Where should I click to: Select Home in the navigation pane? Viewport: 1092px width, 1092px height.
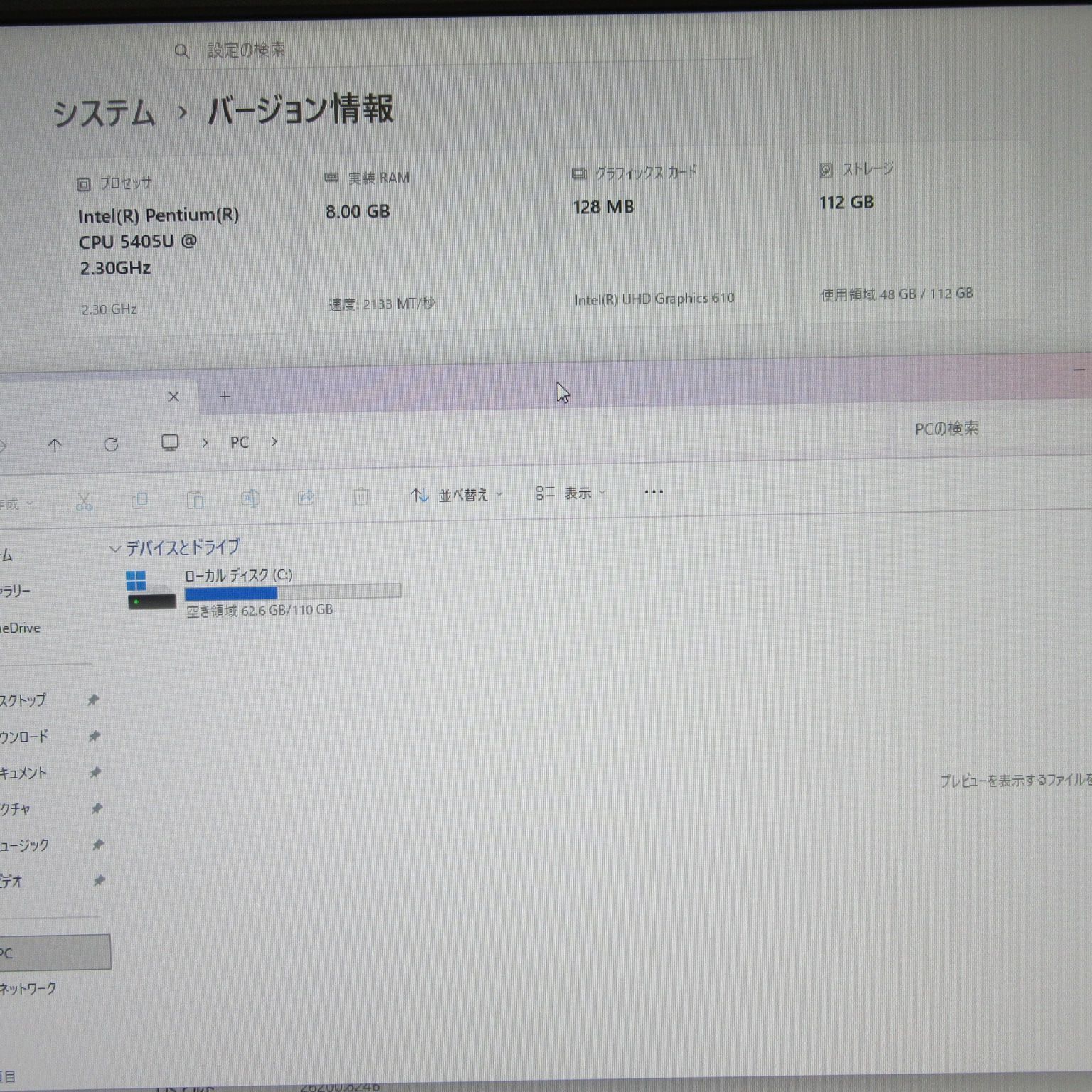pos(6,555)
